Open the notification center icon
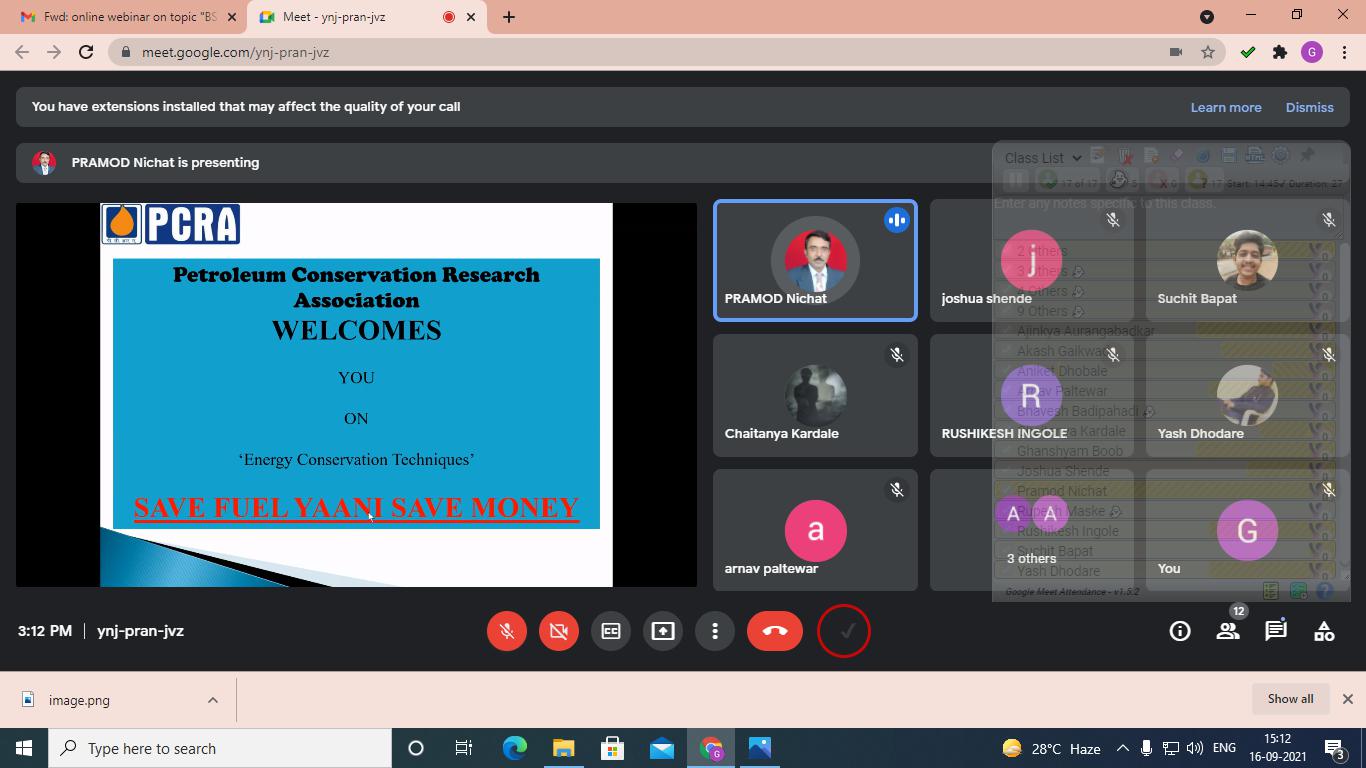The image size is (1366, 768). [x=1335, y=748]
